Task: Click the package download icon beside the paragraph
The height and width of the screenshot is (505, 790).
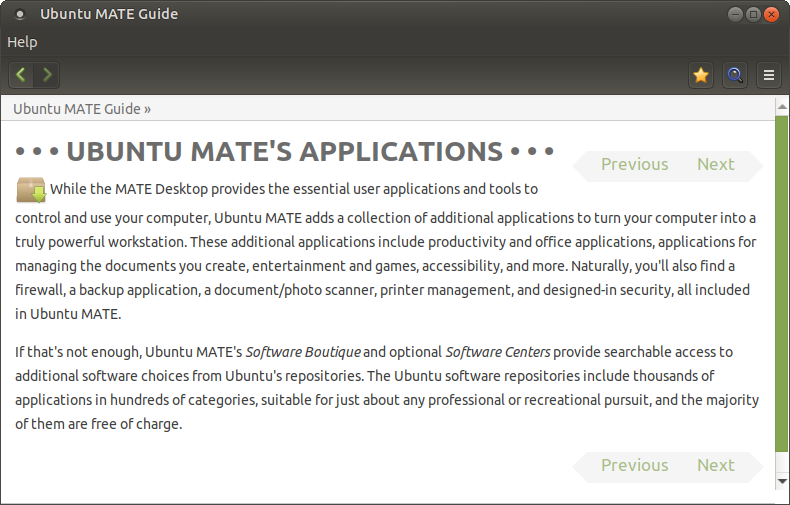Action: pyautogui.click(x=31, y=190)
